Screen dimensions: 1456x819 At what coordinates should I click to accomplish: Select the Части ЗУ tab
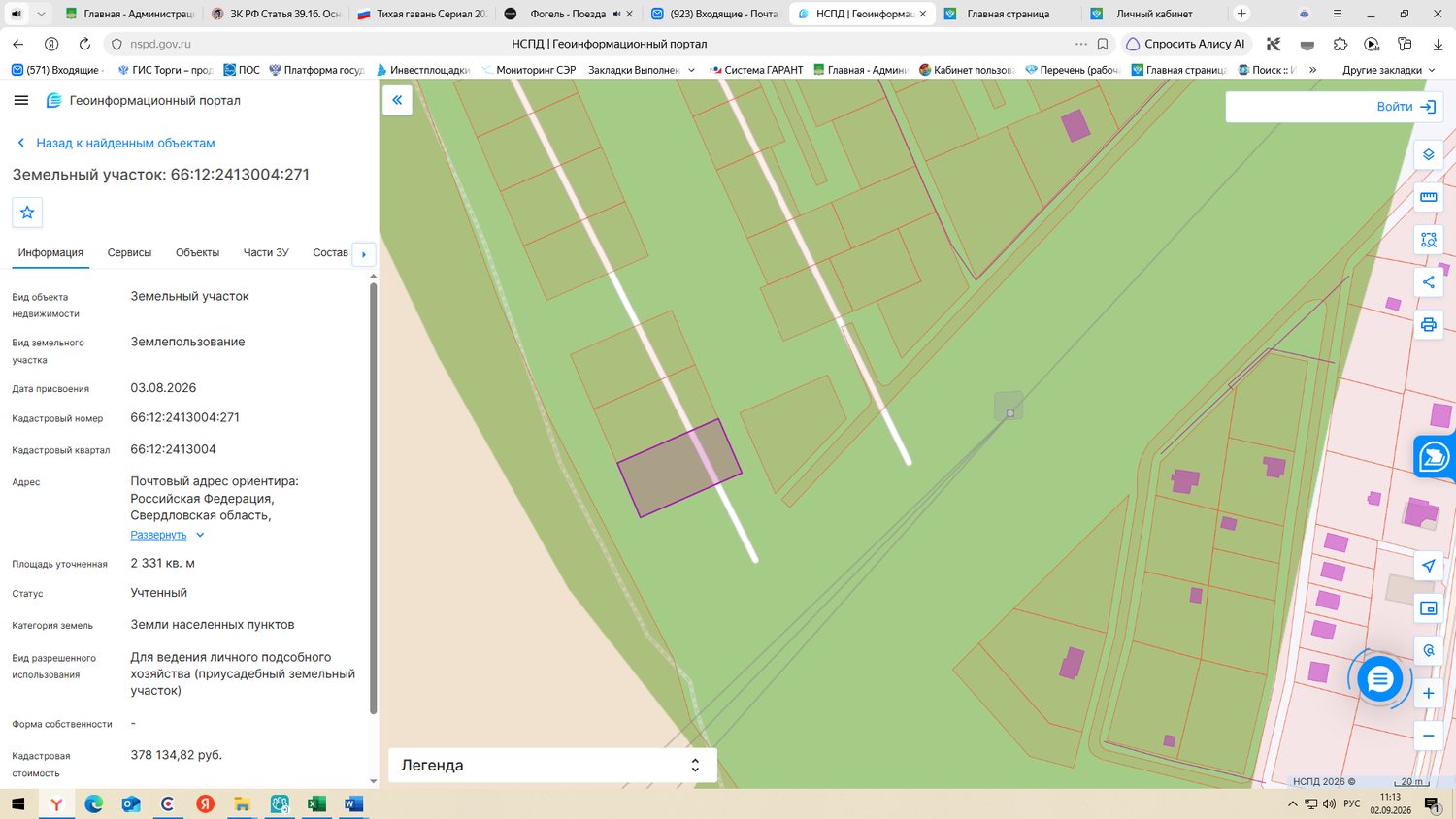266,252
